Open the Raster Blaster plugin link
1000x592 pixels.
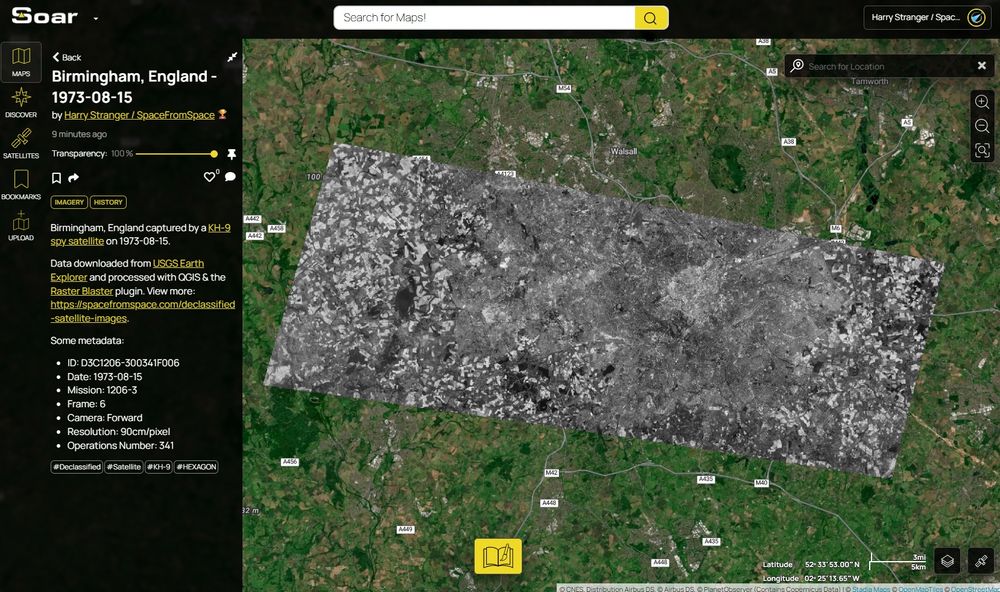click(82, 291)
